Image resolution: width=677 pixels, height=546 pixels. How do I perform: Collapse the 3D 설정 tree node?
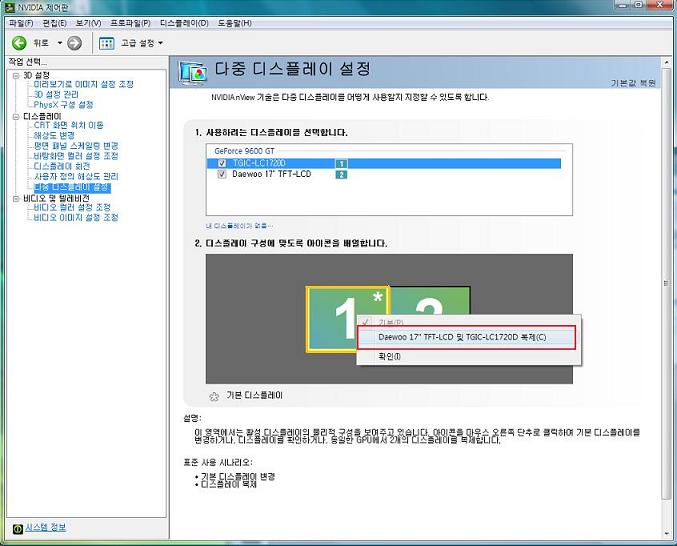click(16, 76)
